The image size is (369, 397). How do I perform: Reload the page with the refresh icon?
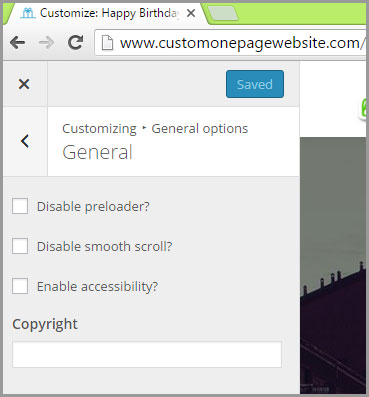click(x=76, y=42)
